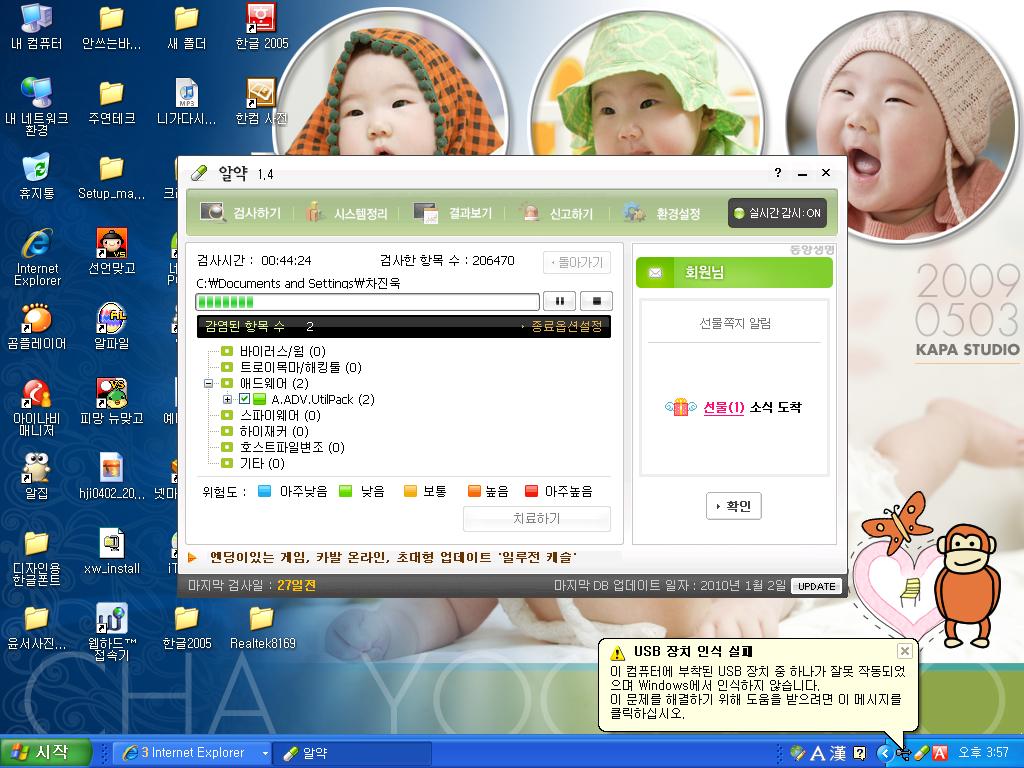The height and width of the screenshot is (768, 1024).
Task: Stop the running scan
Action: (x=596, y=301)
